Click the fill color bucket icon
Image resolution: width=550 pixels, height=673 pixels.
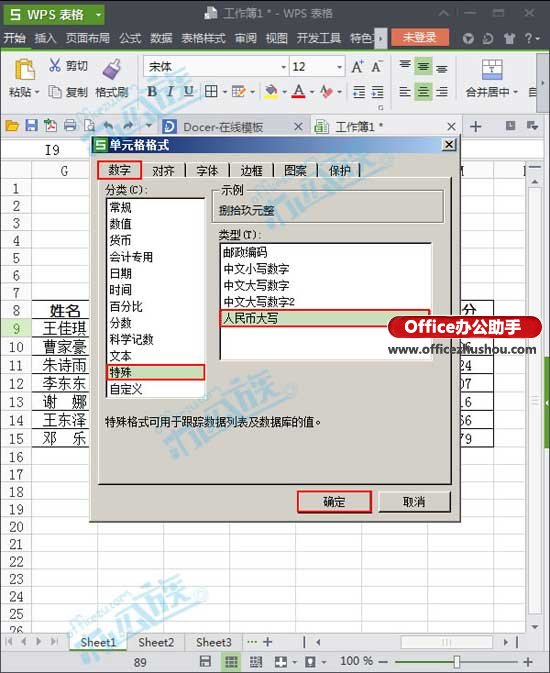coord(271,91)
